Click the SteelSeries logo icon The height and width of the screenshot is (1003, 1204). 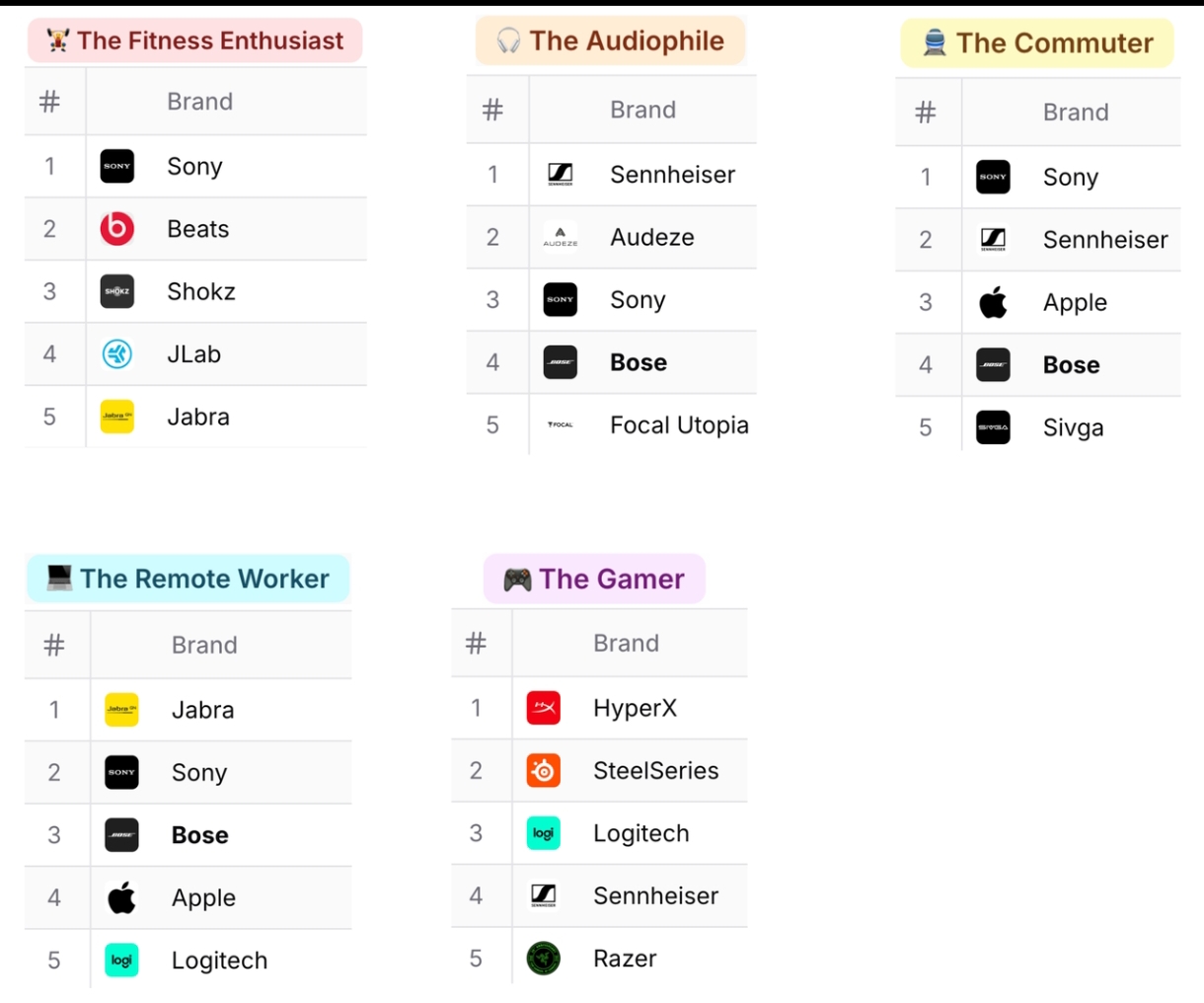pyautogui.click(x=544, y=770)
